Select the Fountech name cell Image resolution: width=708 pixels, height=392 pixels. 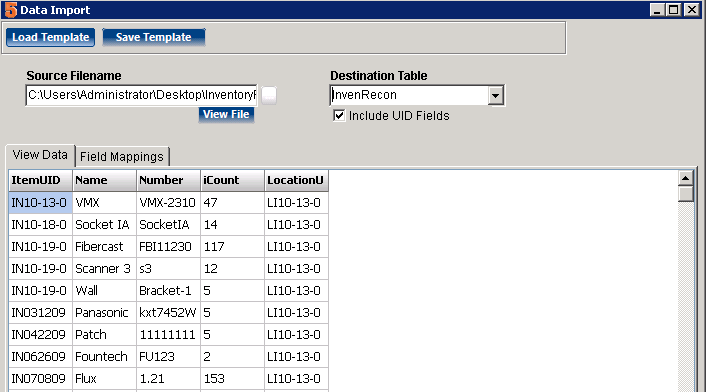click(104, 357)
